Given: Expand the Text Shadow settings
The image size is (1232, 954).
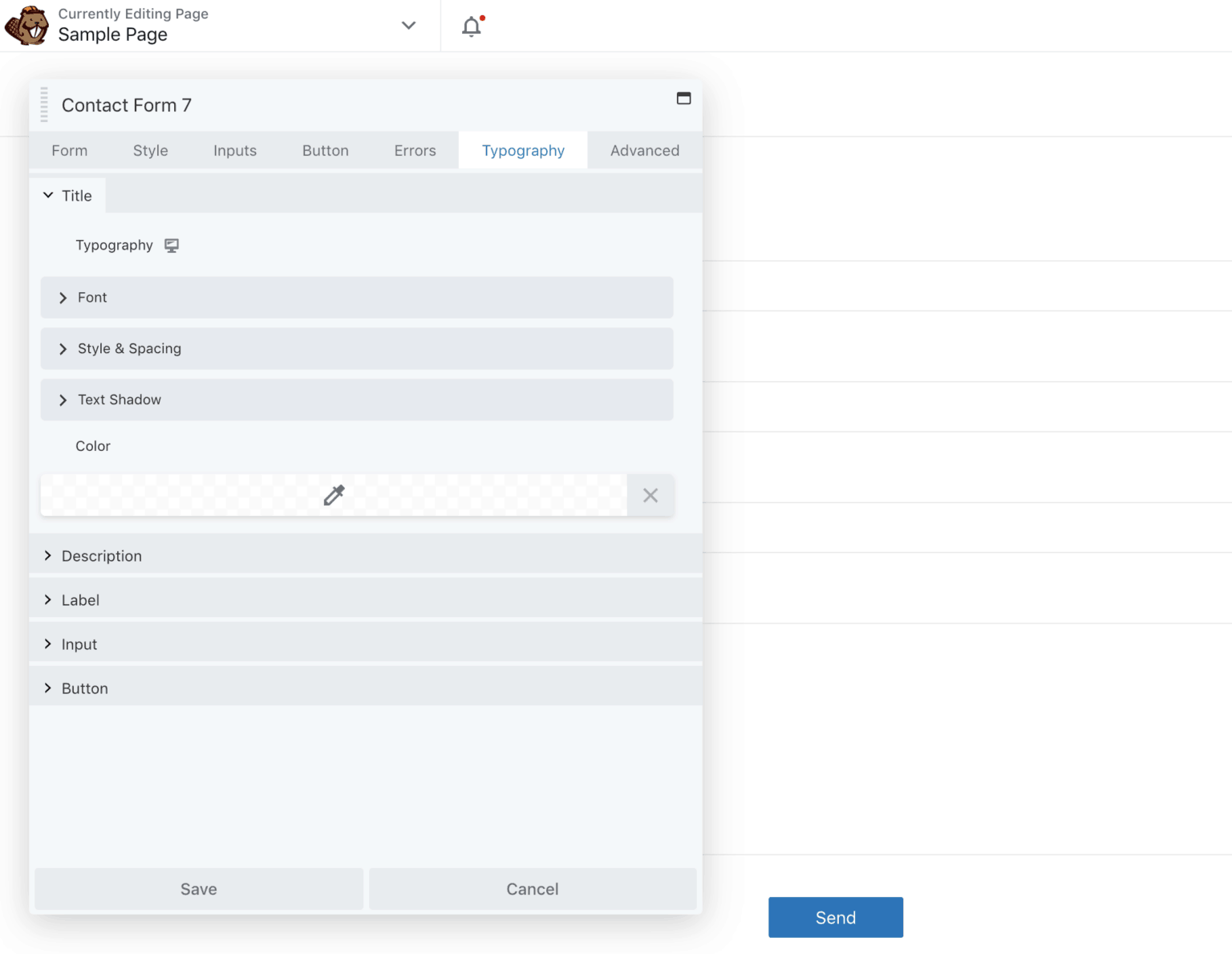Looking at the screenshot, I should [357, 400].
